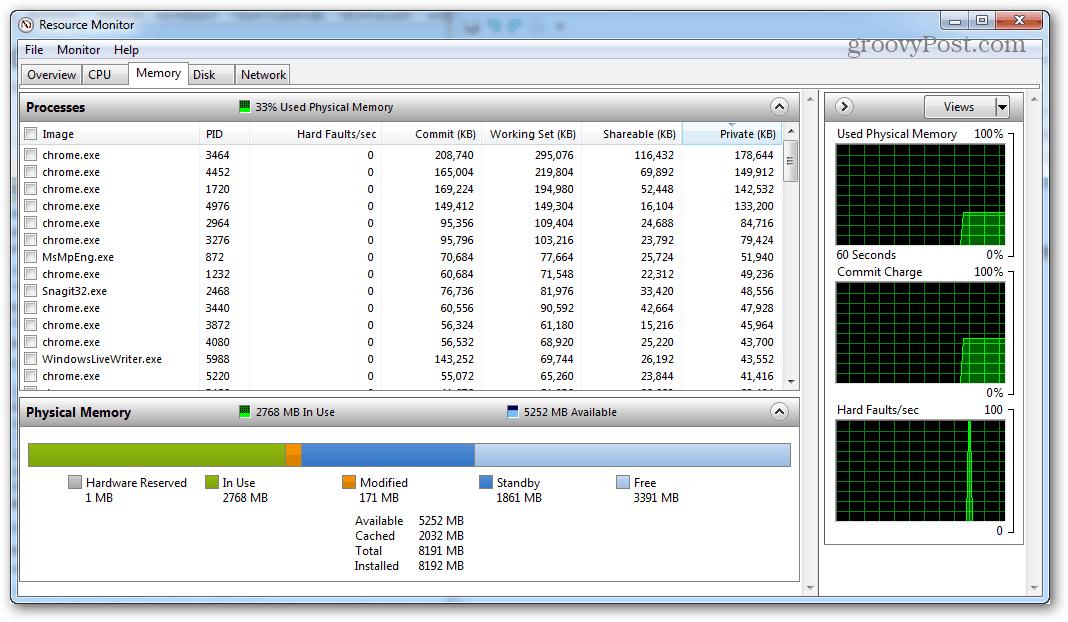Toggle the select-all Image checkbox
1068x622 pixels.
point(31,134)
